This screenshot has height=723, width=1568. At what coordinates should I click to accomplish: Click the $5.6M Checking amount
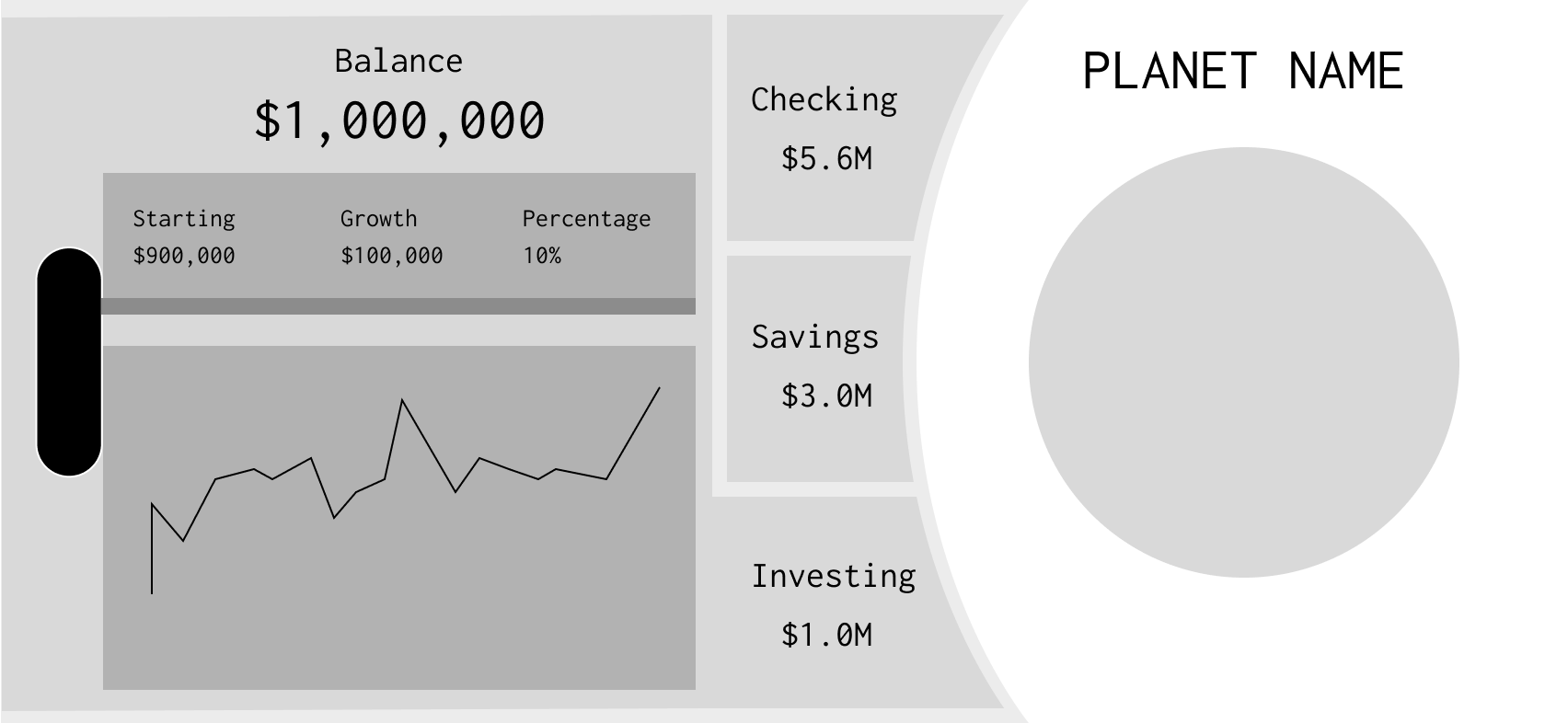pyautogui.click(x=826, y=158)
